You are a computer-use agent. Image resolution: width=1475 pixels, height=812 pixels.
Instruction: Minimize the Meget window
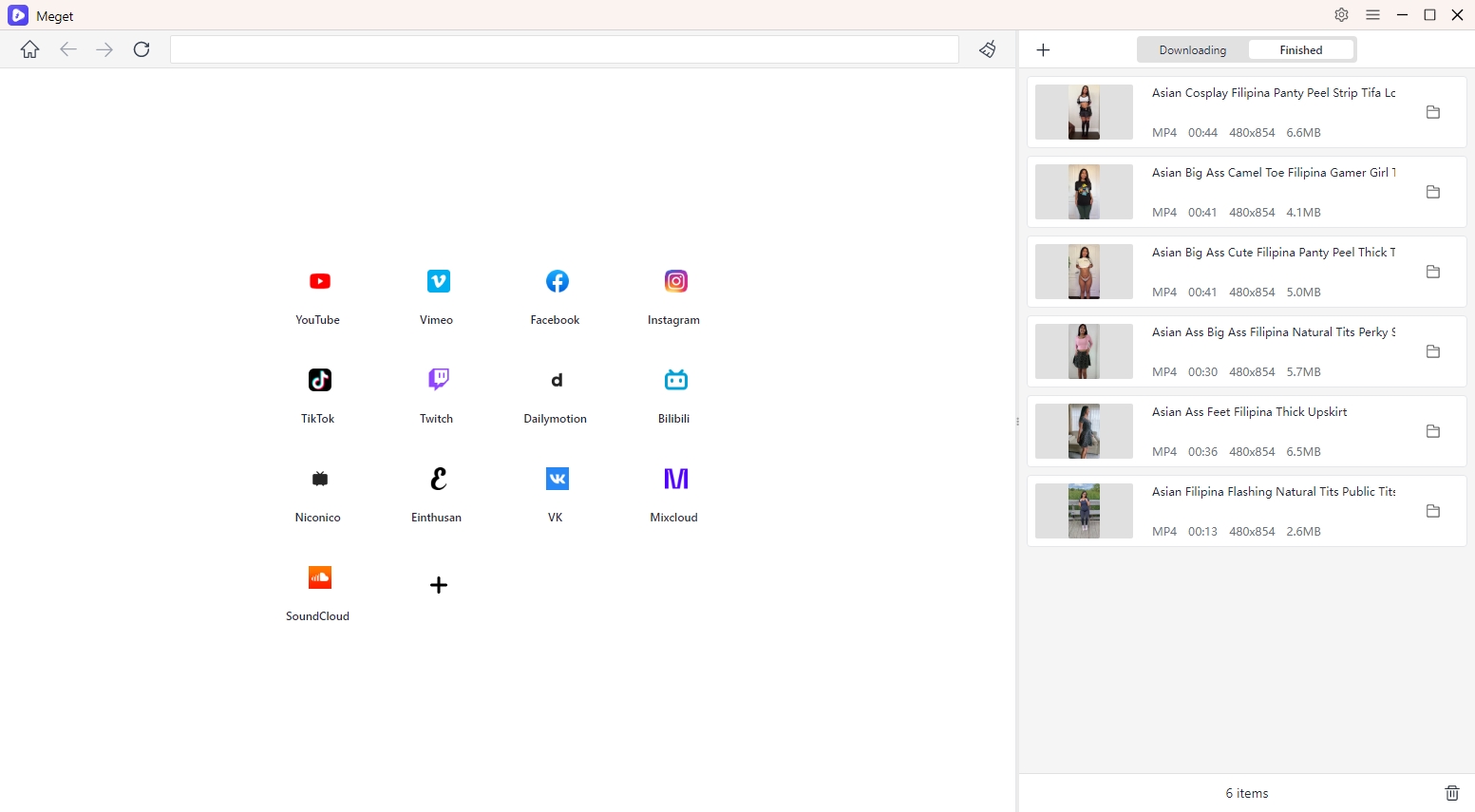coord(1402,15)
